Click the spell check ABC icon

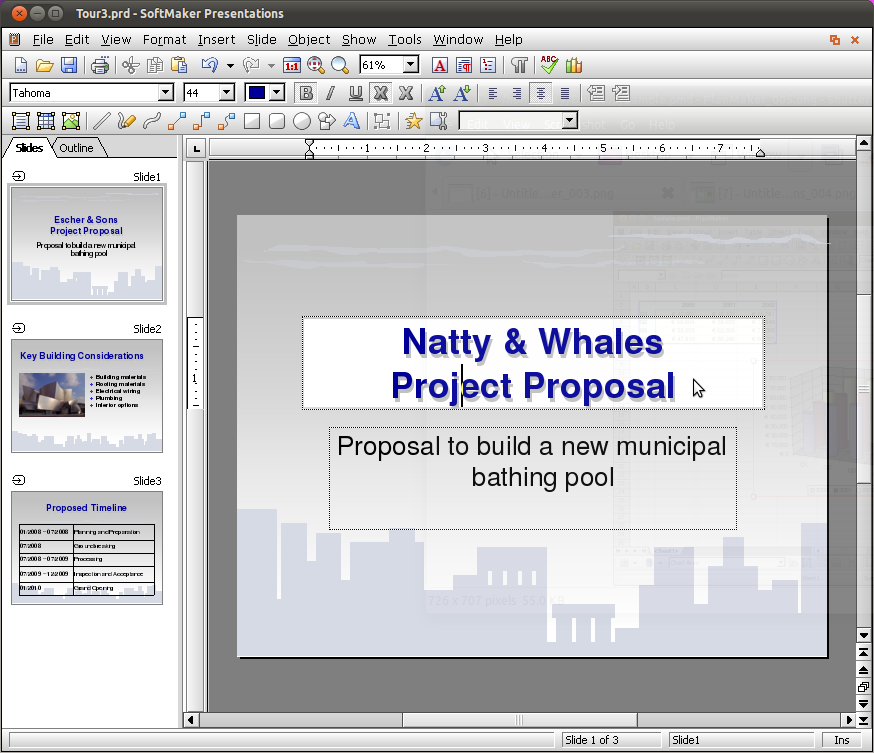click(548, 66)
